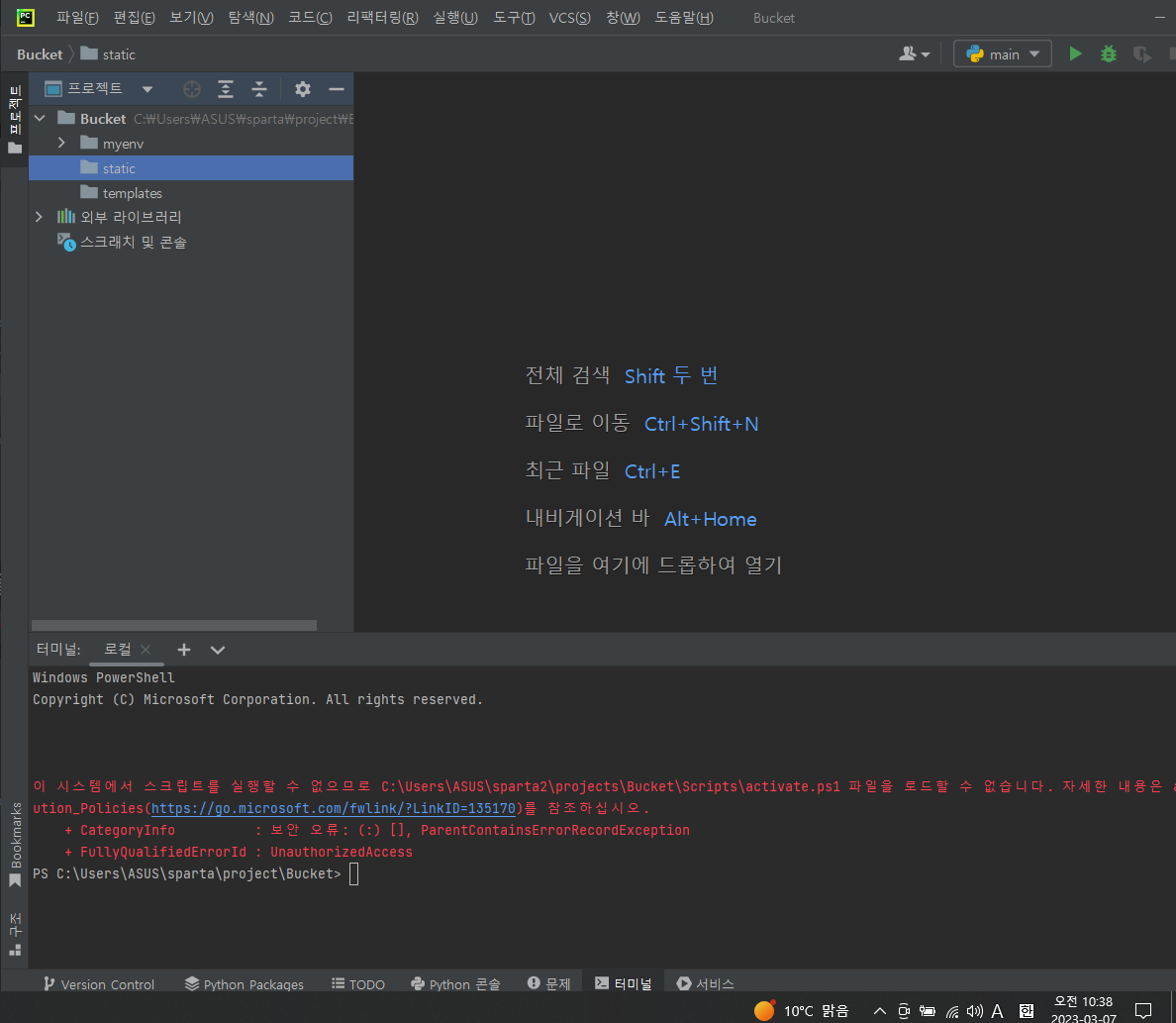This screenshot has width=1176, height=1023.
Task: Open Python Packages tool window
Action: [245, 984]
